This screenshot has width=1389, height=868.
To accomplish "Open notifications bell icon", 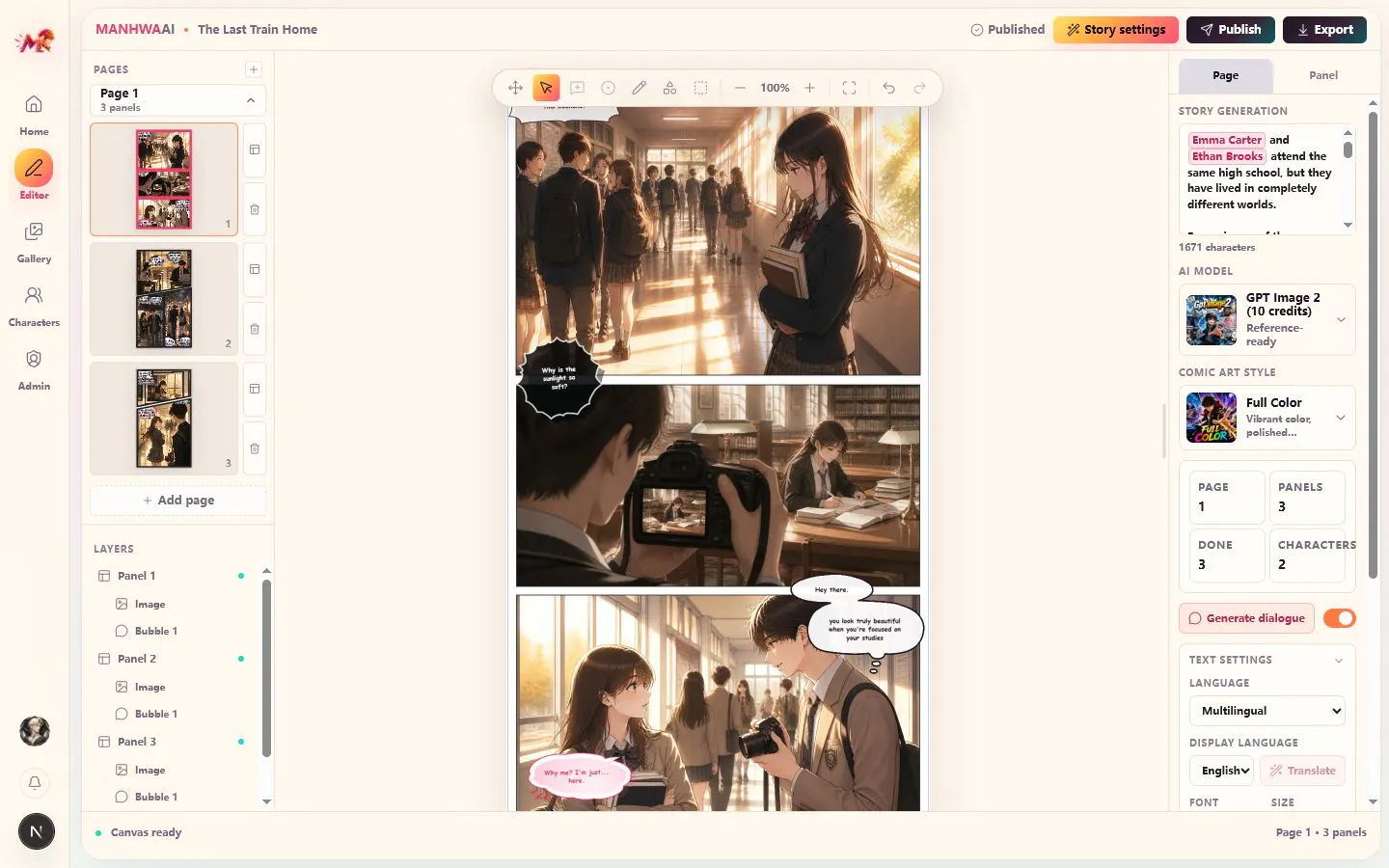I will [x=35, y=782].
